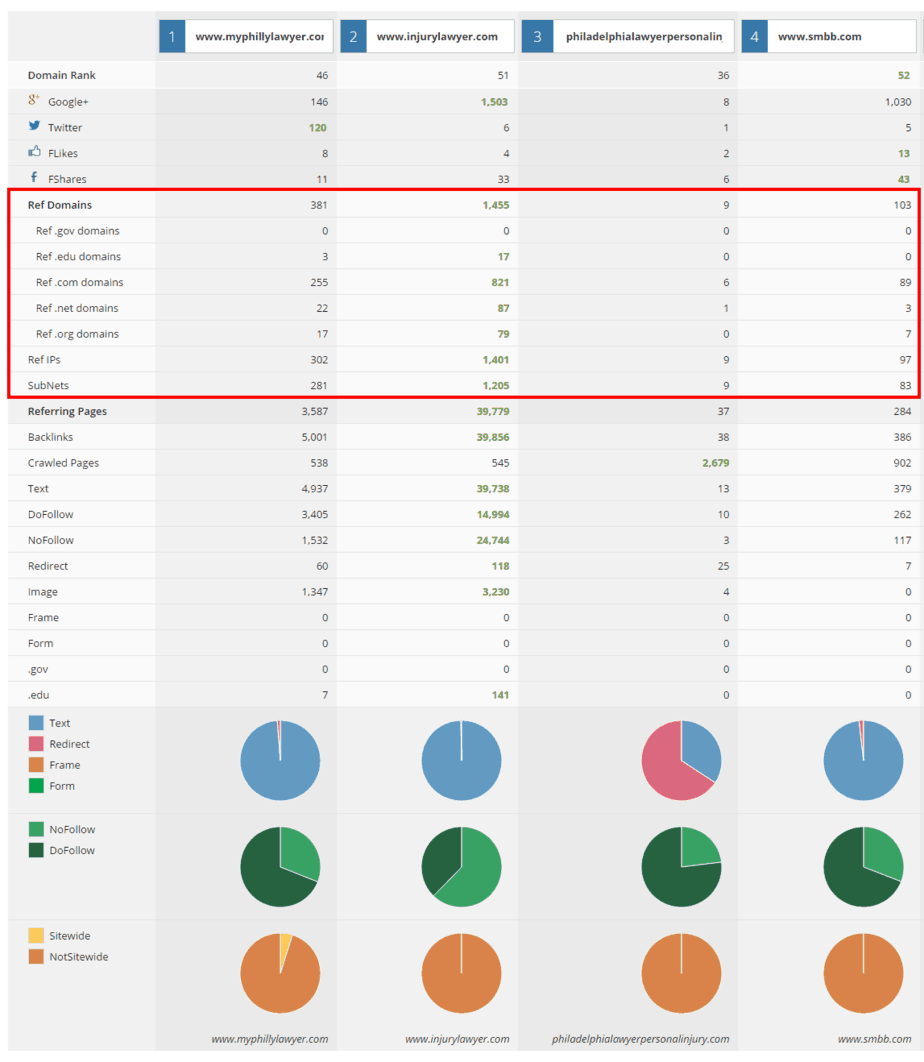The image size is (924, 1062).
Task: Click the www.myphillylawyer.com domain input field
Action: (x=259, y=37)
